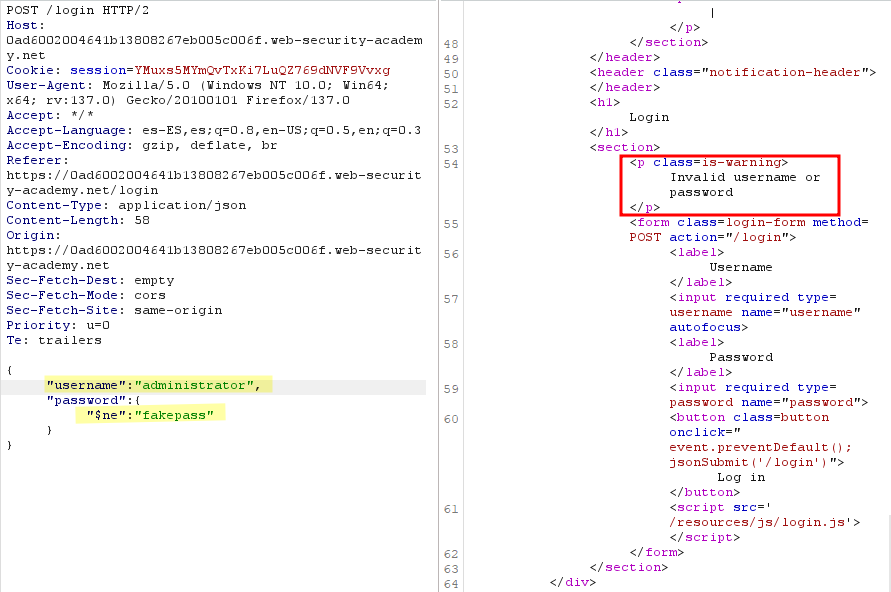The image size is (891, 592).
Task: Select the trailers value
Action: click(x=70, y=340)
